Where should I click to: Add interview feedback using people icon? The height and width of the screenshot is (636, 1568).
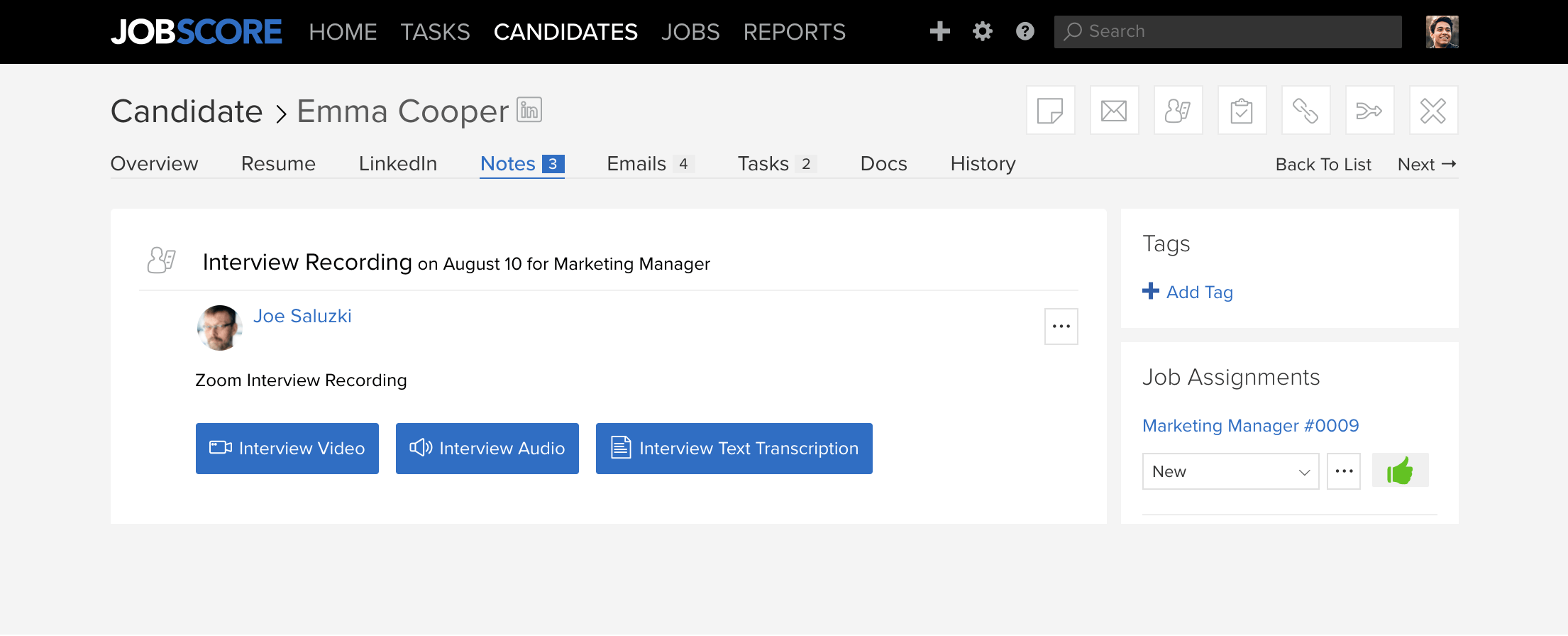click(x=1178, y=111)
